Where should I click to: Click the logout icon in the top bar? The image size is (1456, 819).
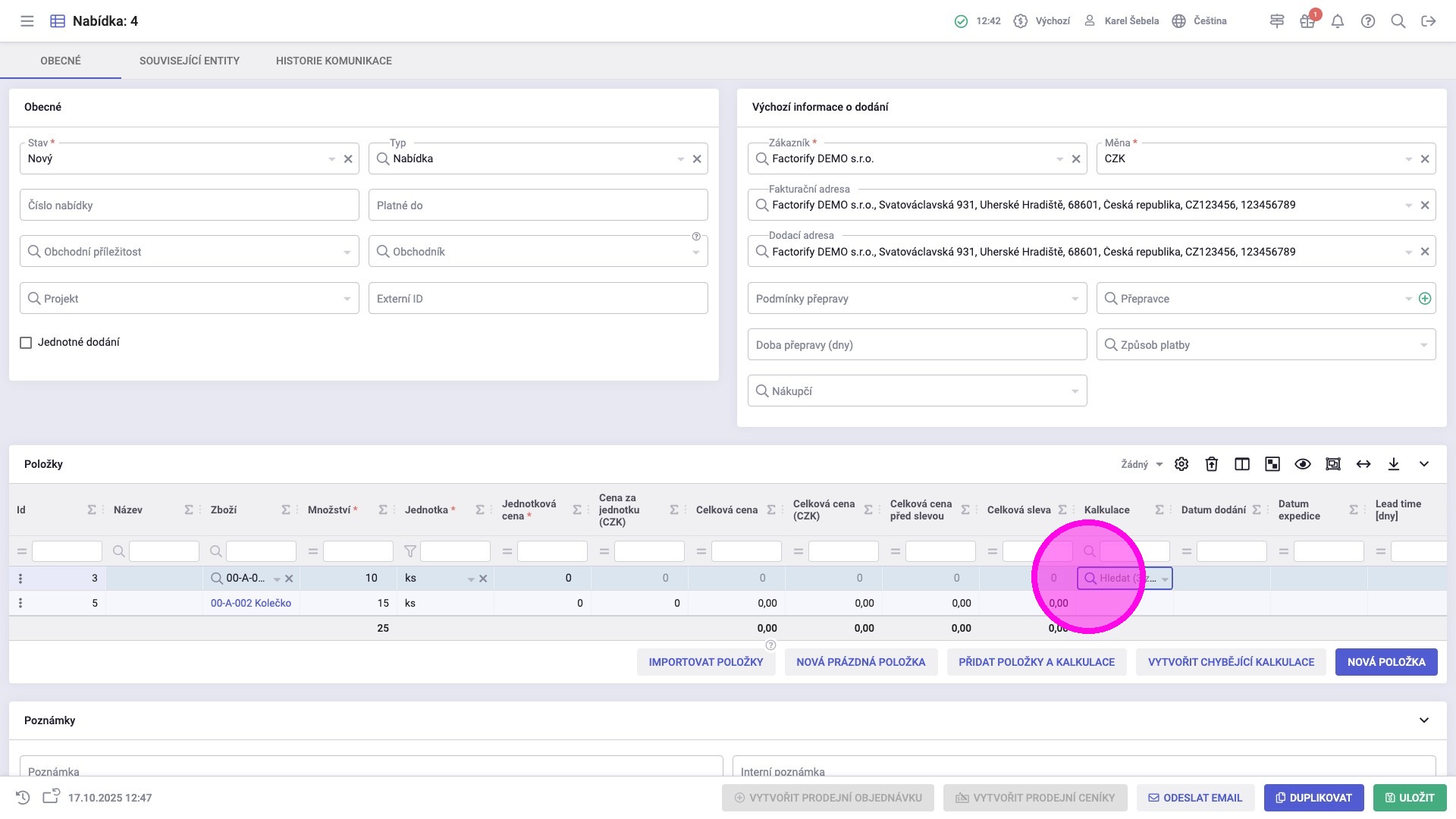pyautogui.click(x=1429, y=21)
